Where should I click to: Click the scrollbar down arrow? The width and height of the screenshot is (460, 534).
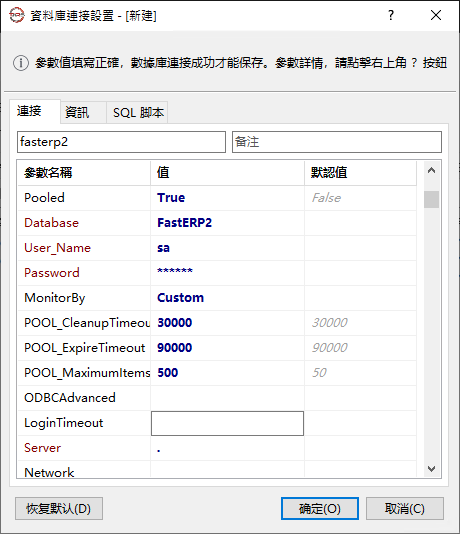point(431,469)
